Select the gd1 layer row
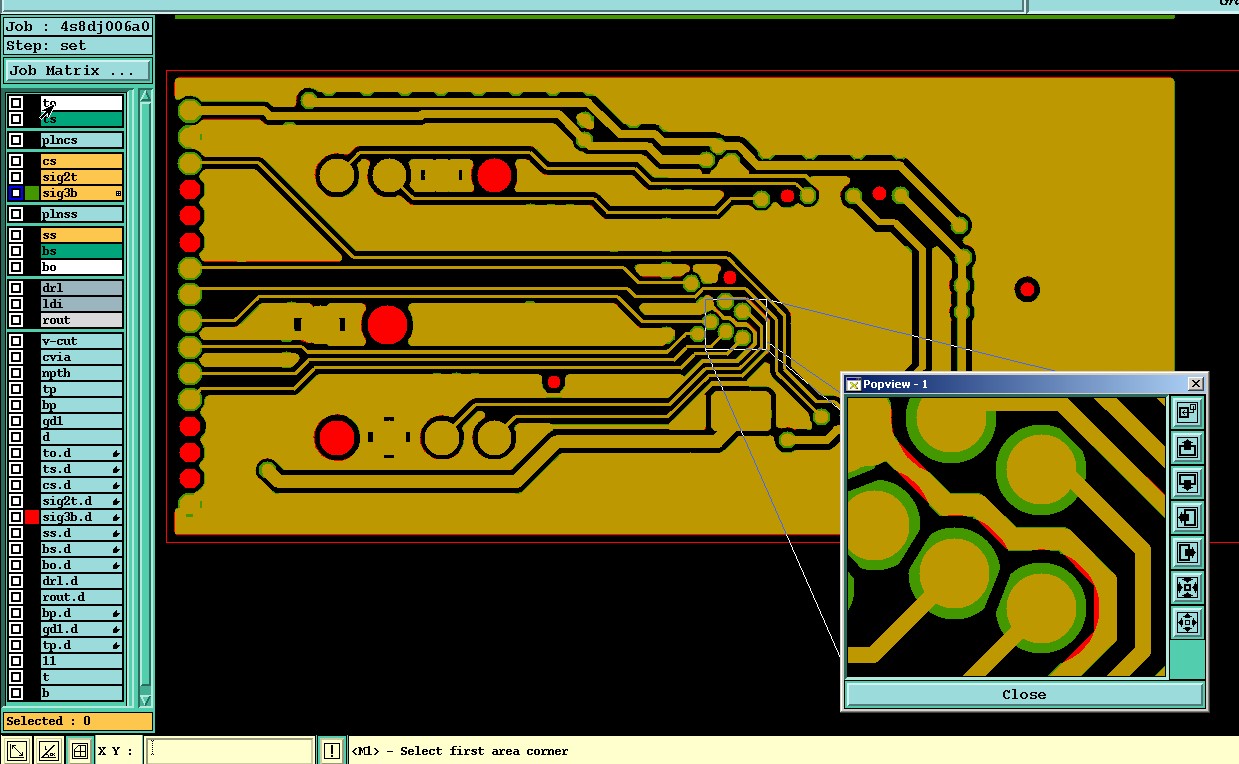Viewport: 1239px width, 764px height. [x=82, y=421]
